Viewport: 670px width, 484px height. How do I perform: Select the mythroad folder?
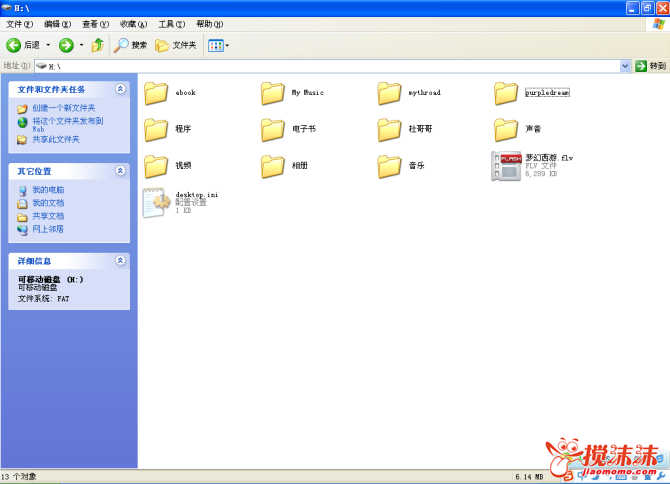pyautogui.click(x=409, y=93)
